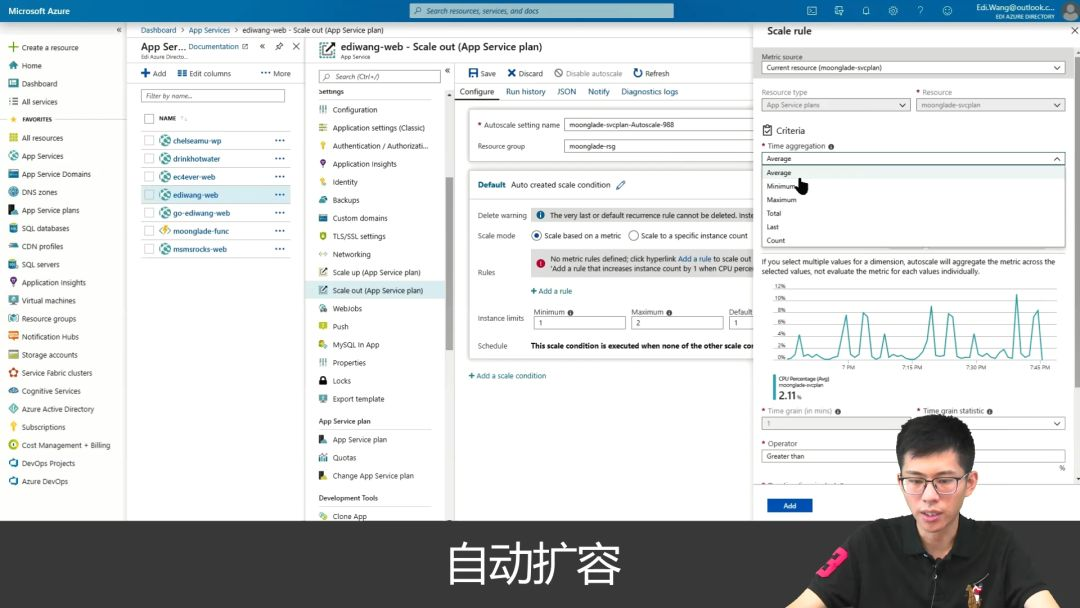Open the notifications bell icon
The width and height of the screenshot is (1080, 608).
click(866, 11)
